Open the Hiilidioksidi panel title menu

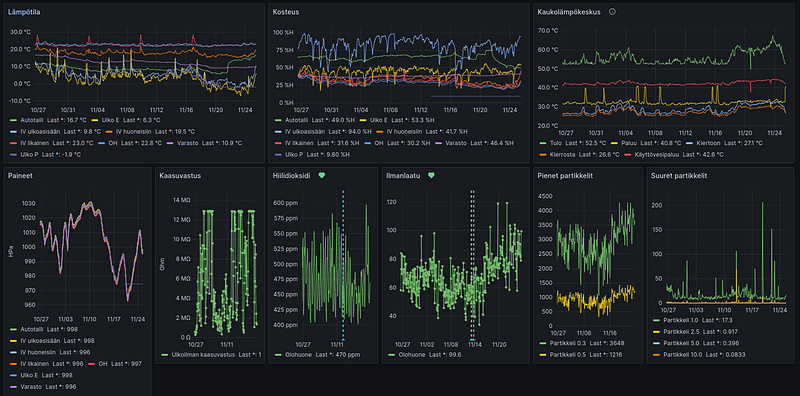292,176
